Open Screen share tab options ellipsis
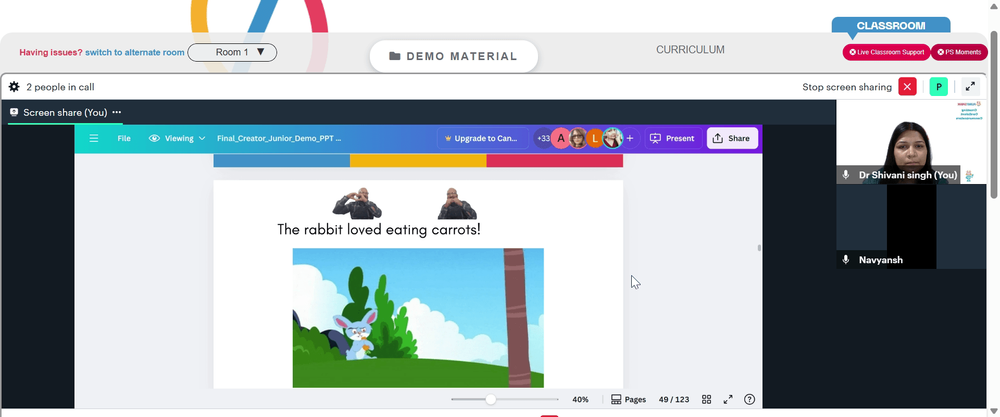 click(117, 112)
